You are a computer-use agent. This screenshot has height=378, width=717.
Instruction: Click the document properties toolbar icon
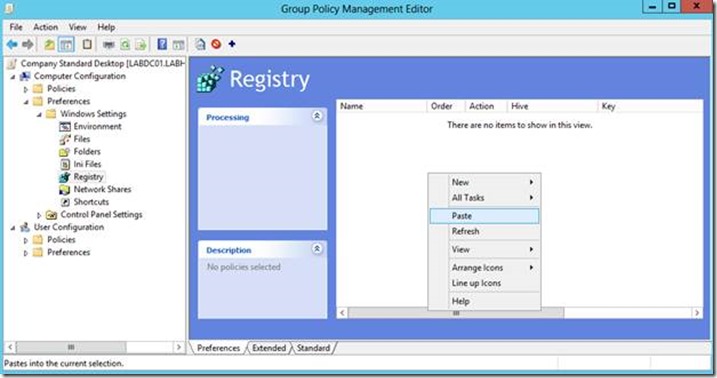coord(200,44)
